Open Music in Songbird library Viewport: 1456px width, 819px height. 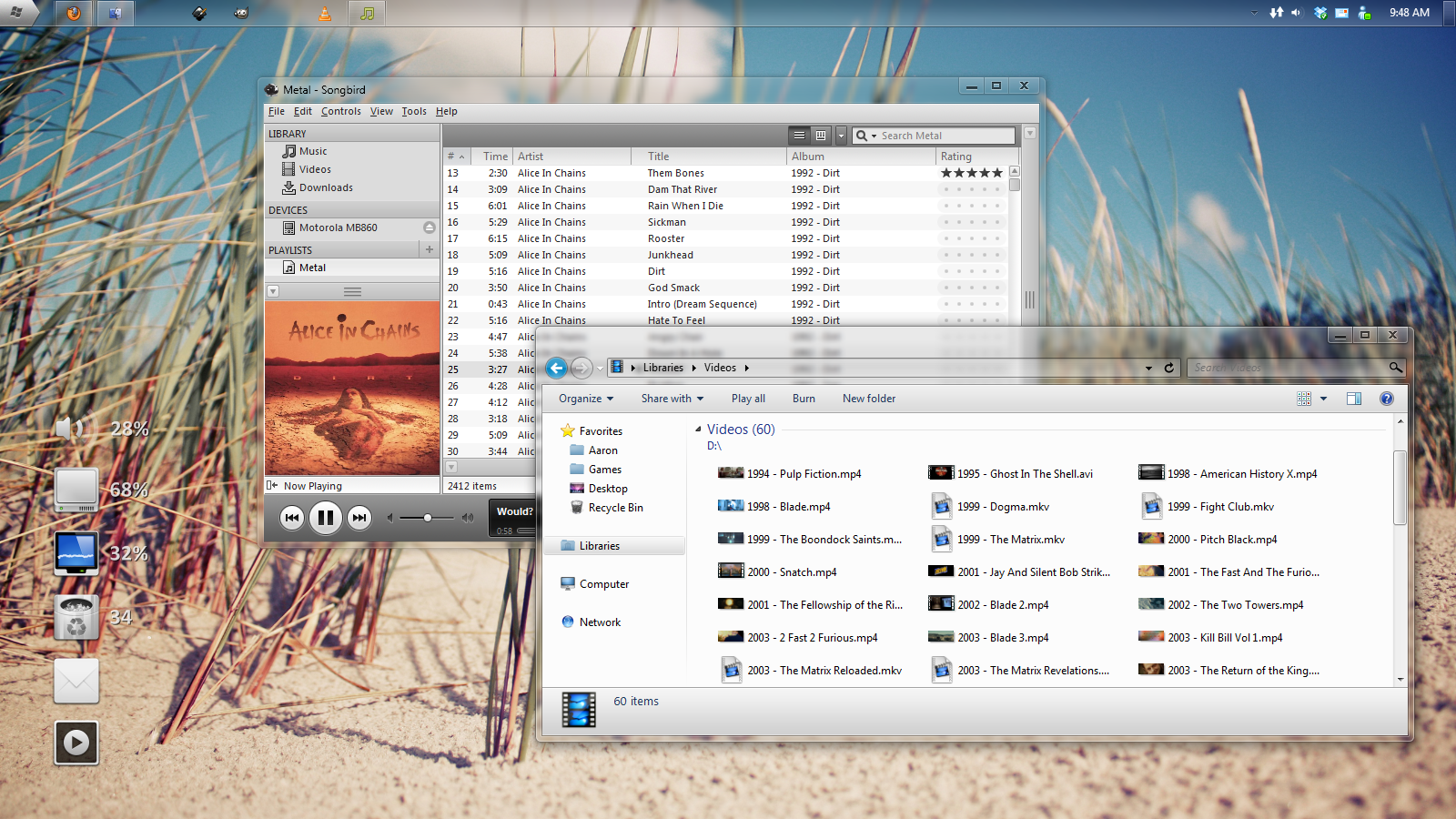pyautogui.click(x=305, y=152)
